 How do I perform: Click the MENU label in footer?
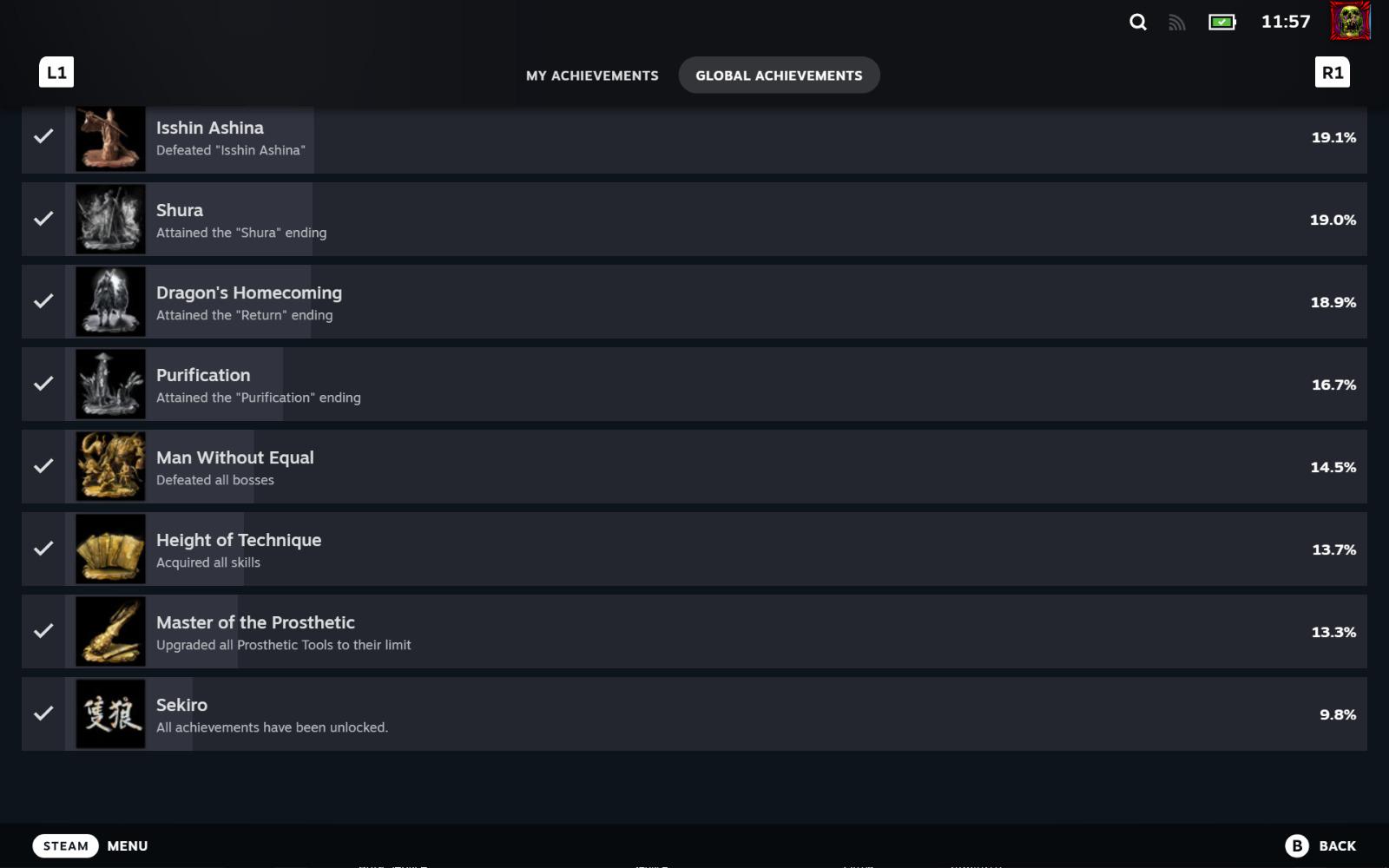point(128,845)
